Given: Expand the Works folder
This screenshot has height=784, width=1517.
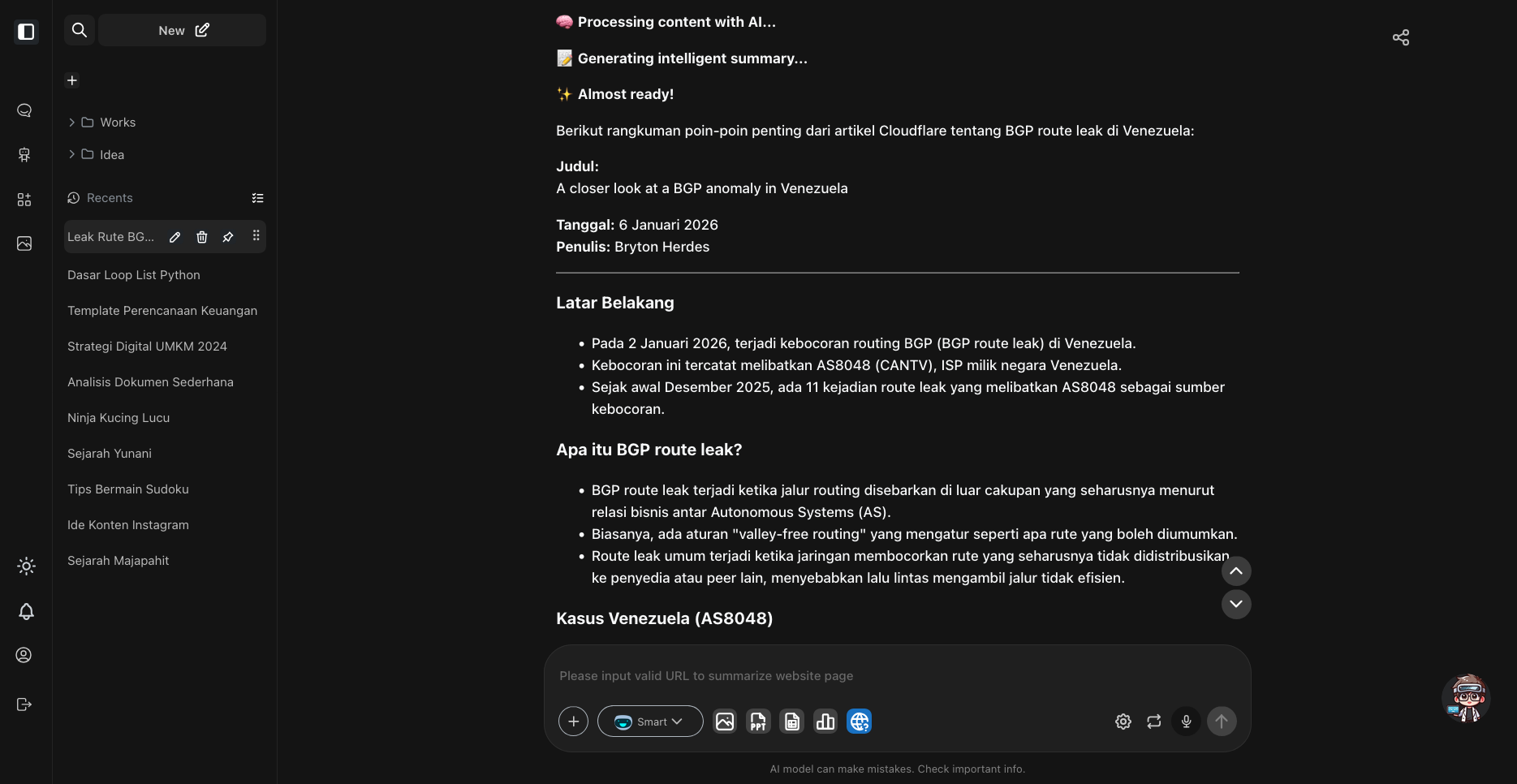Looking at the screenshot, I should pos(109,123).
